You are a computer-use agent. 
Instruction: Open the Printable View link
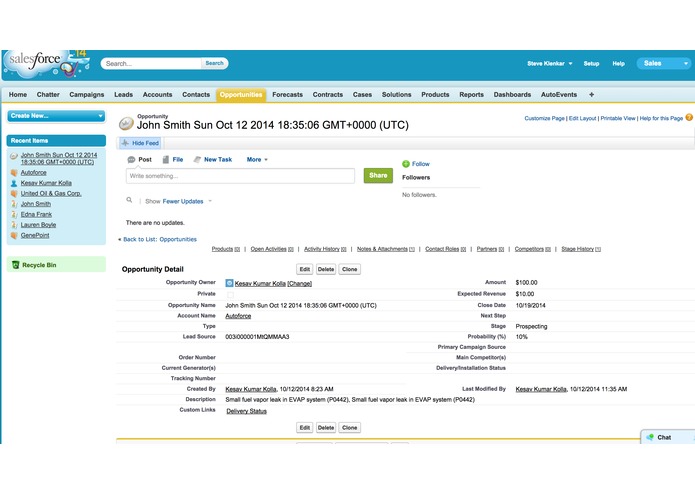click(618, 118)
